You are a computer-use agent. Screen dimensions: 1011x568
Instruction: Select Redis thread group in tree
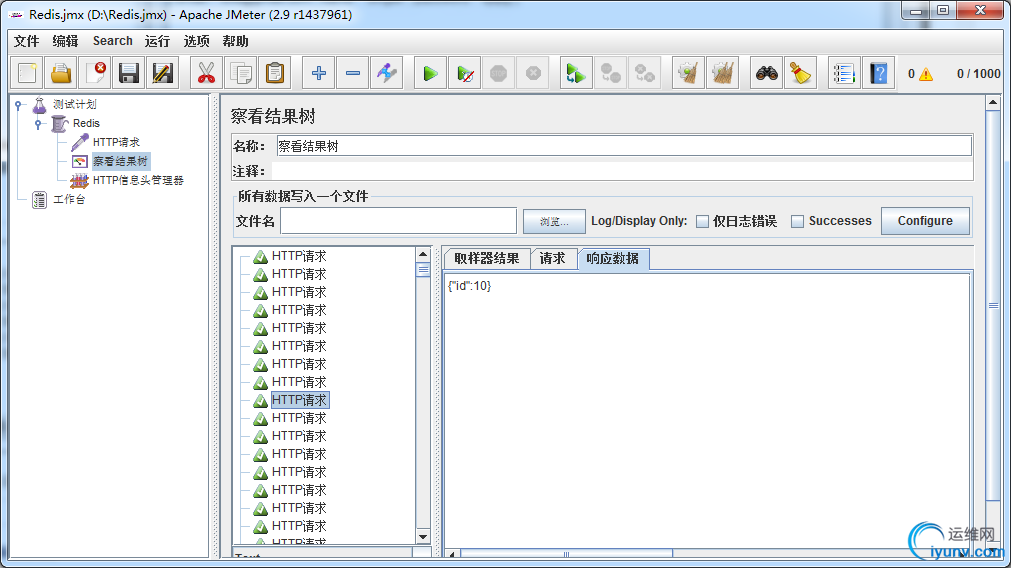coord(86,123)
